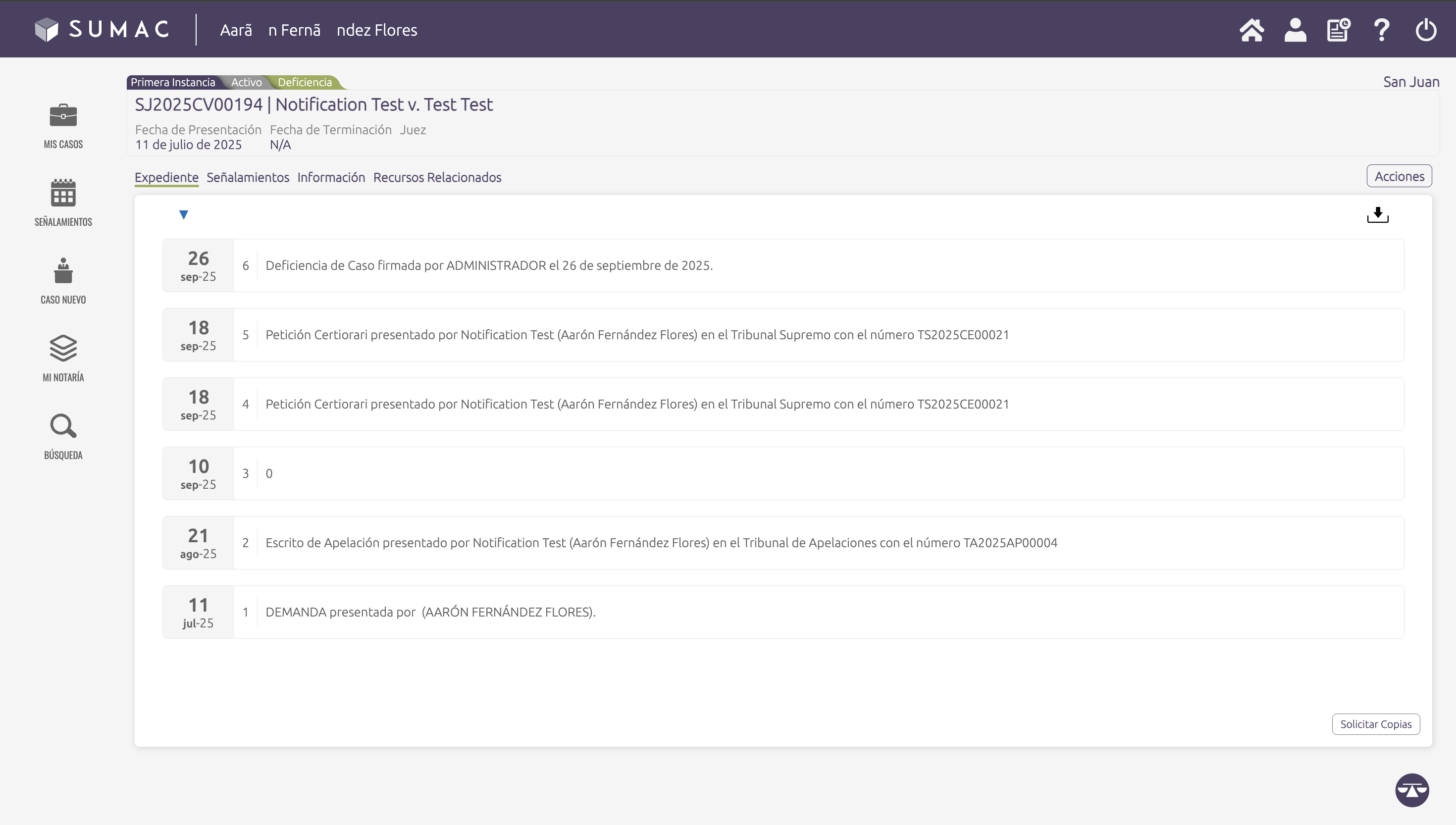Go to home via house icon
Image resolution: width=1456 pixels, height=825 pixels.
1251,30
